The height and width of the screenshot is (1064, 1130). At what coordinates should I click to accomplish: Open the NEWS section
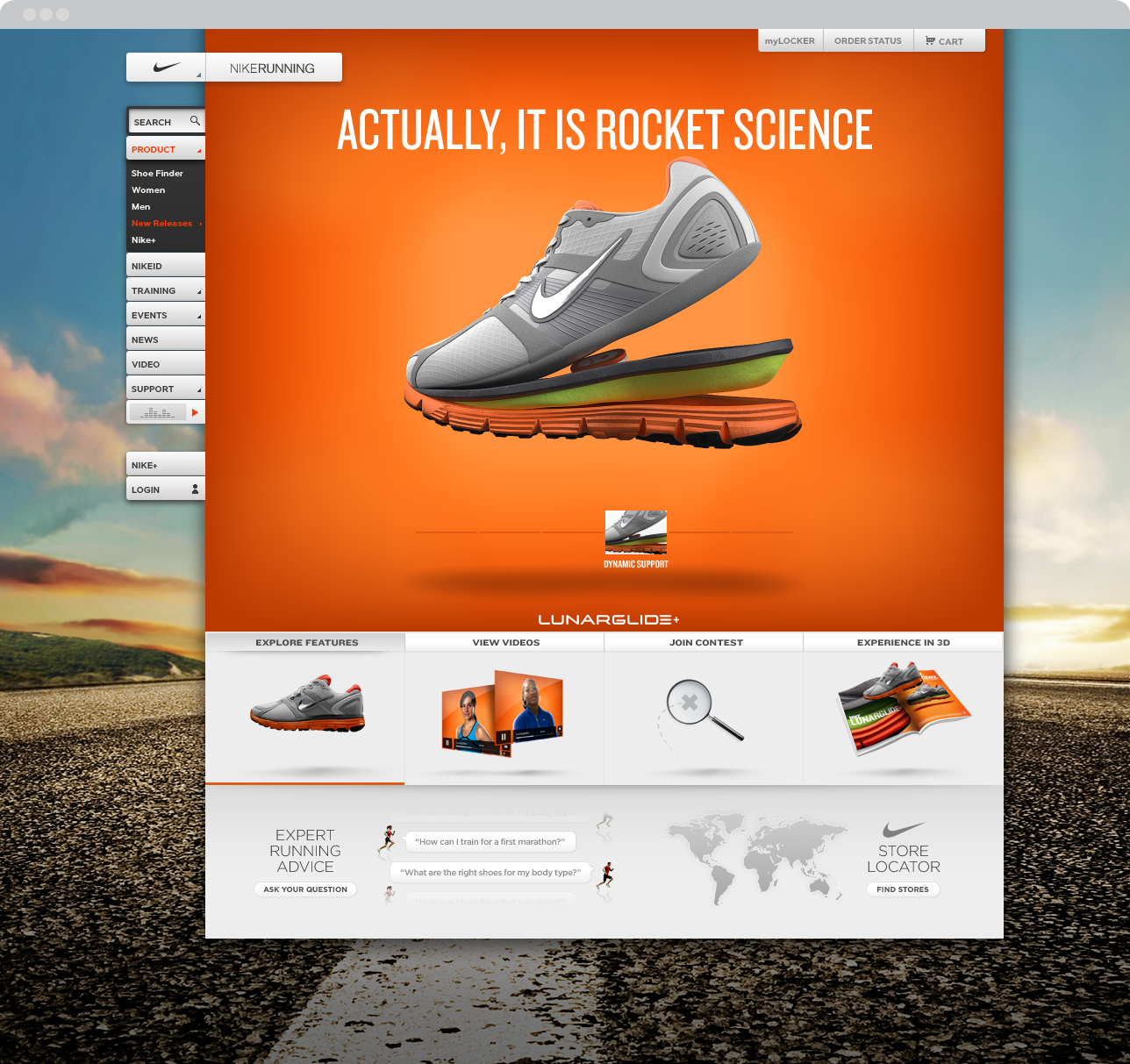[x=166, y=339]
